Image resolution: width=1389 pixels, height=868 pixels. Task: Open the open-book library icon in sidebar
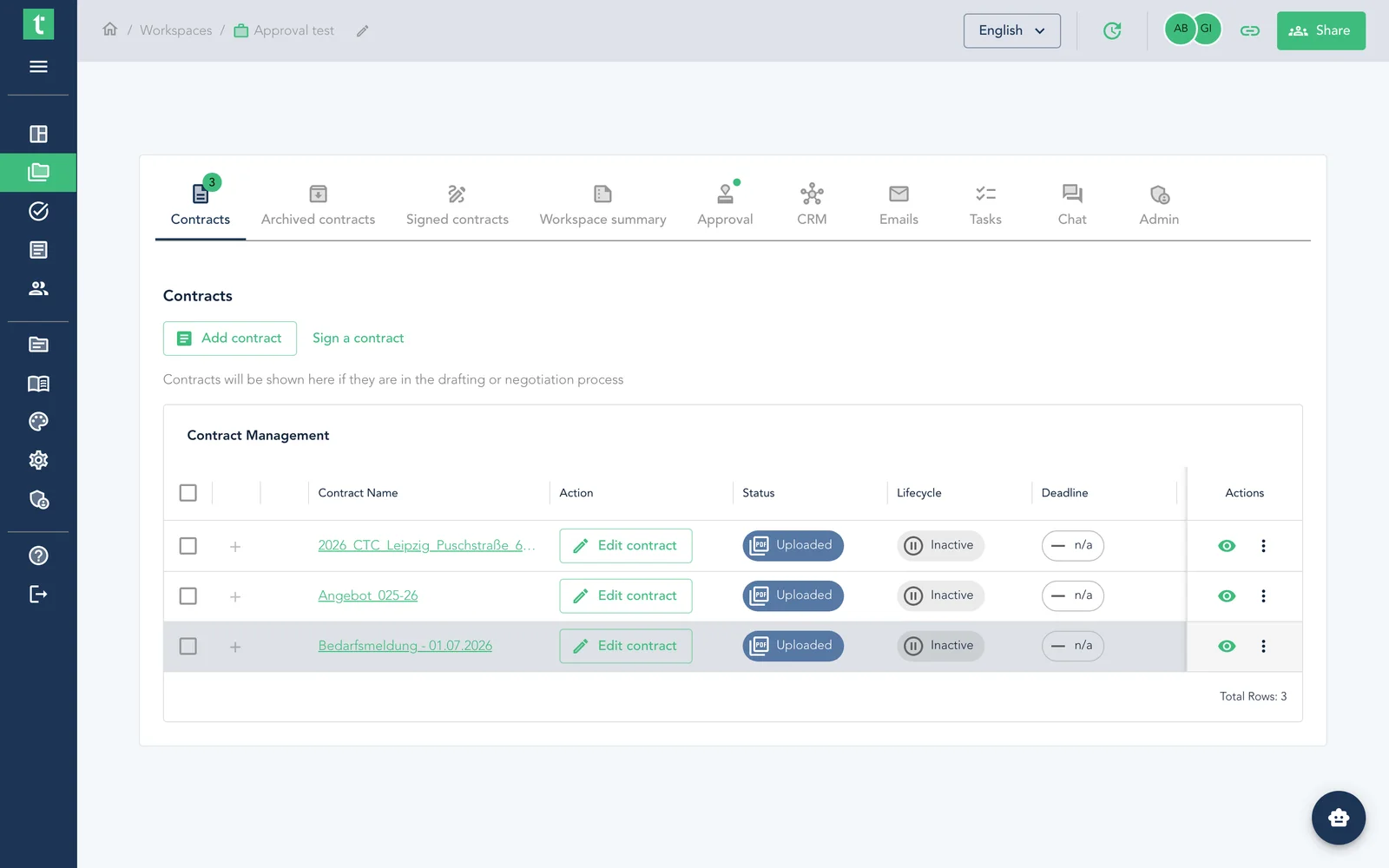click(x=38, y=384)
